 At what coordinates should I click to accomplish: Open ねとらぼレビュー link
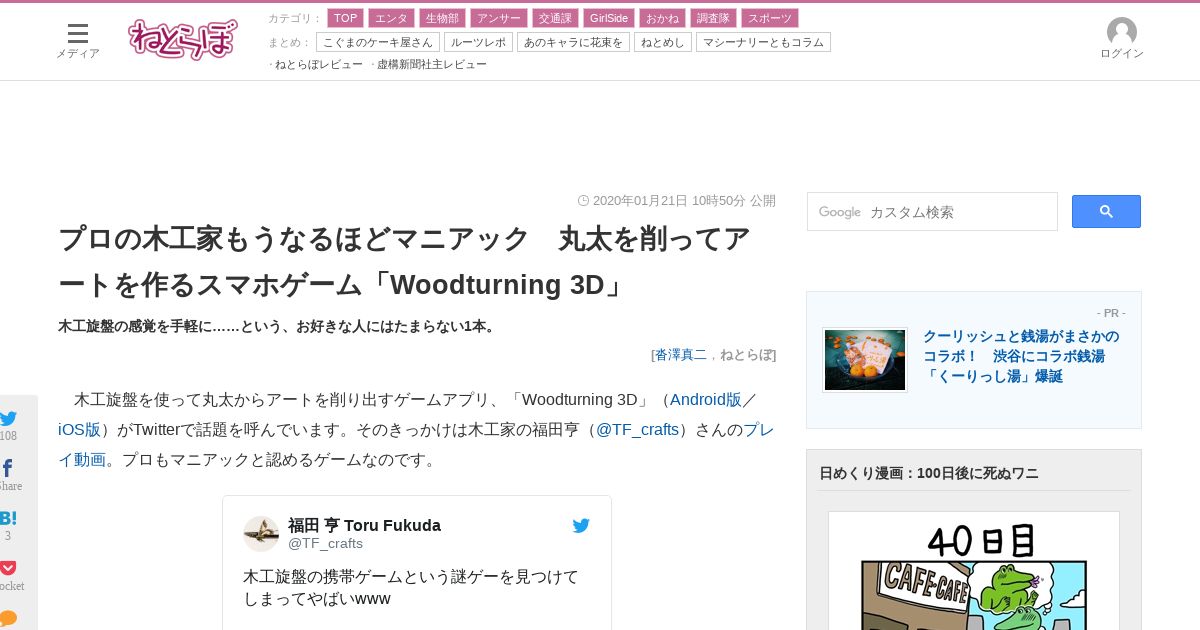click(x=319, y=64)
